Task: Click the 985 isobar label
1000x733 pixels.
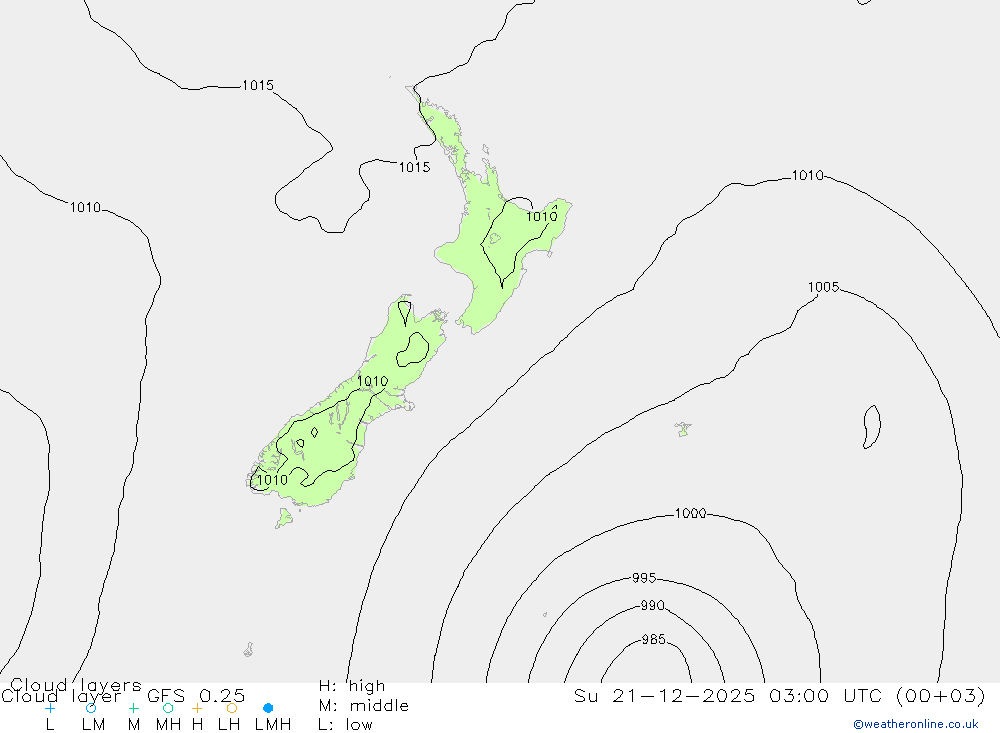Action: (x=653, y=639)
